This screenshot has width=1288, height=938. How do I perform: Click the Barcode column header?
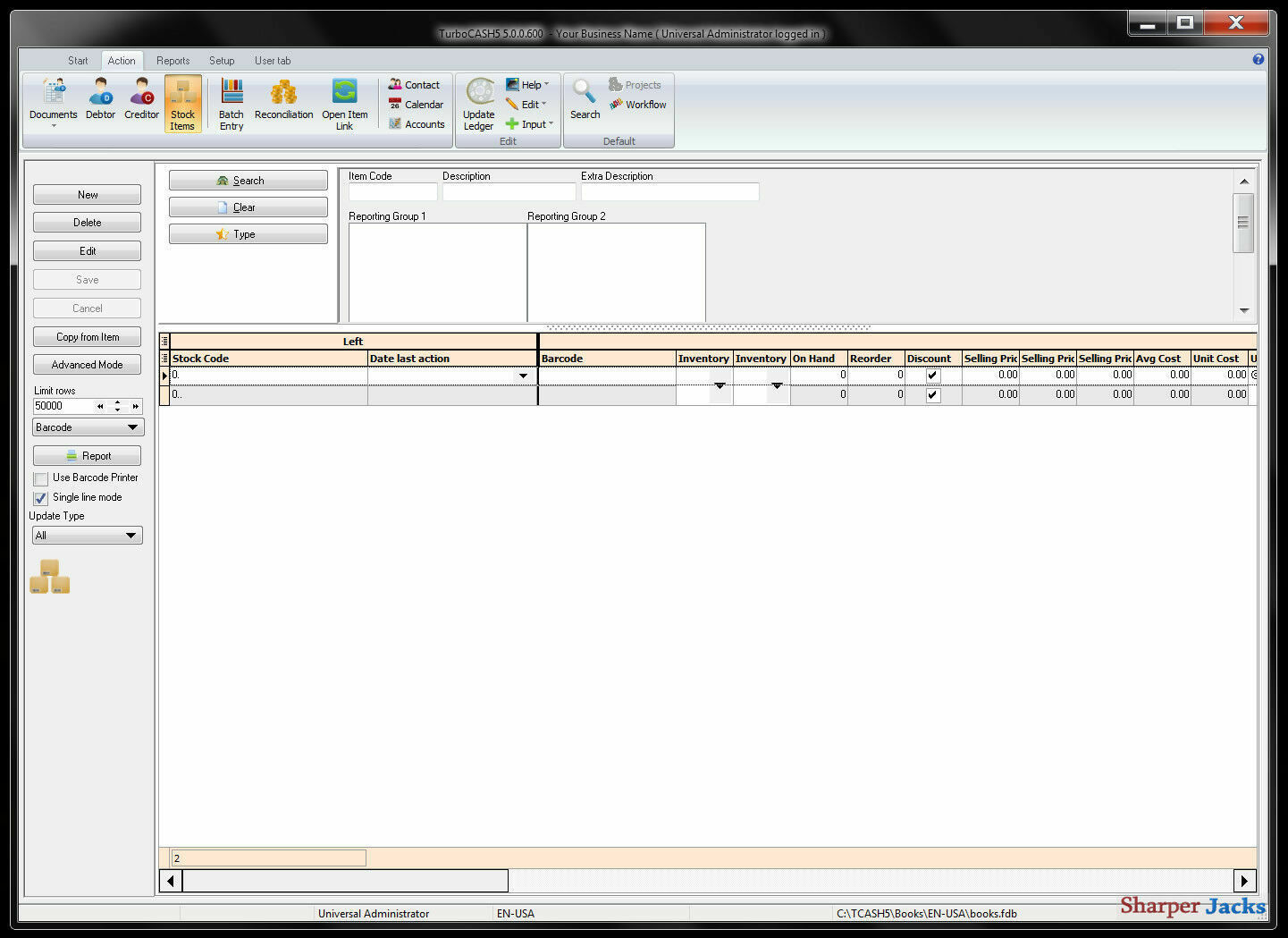[607, 359]
